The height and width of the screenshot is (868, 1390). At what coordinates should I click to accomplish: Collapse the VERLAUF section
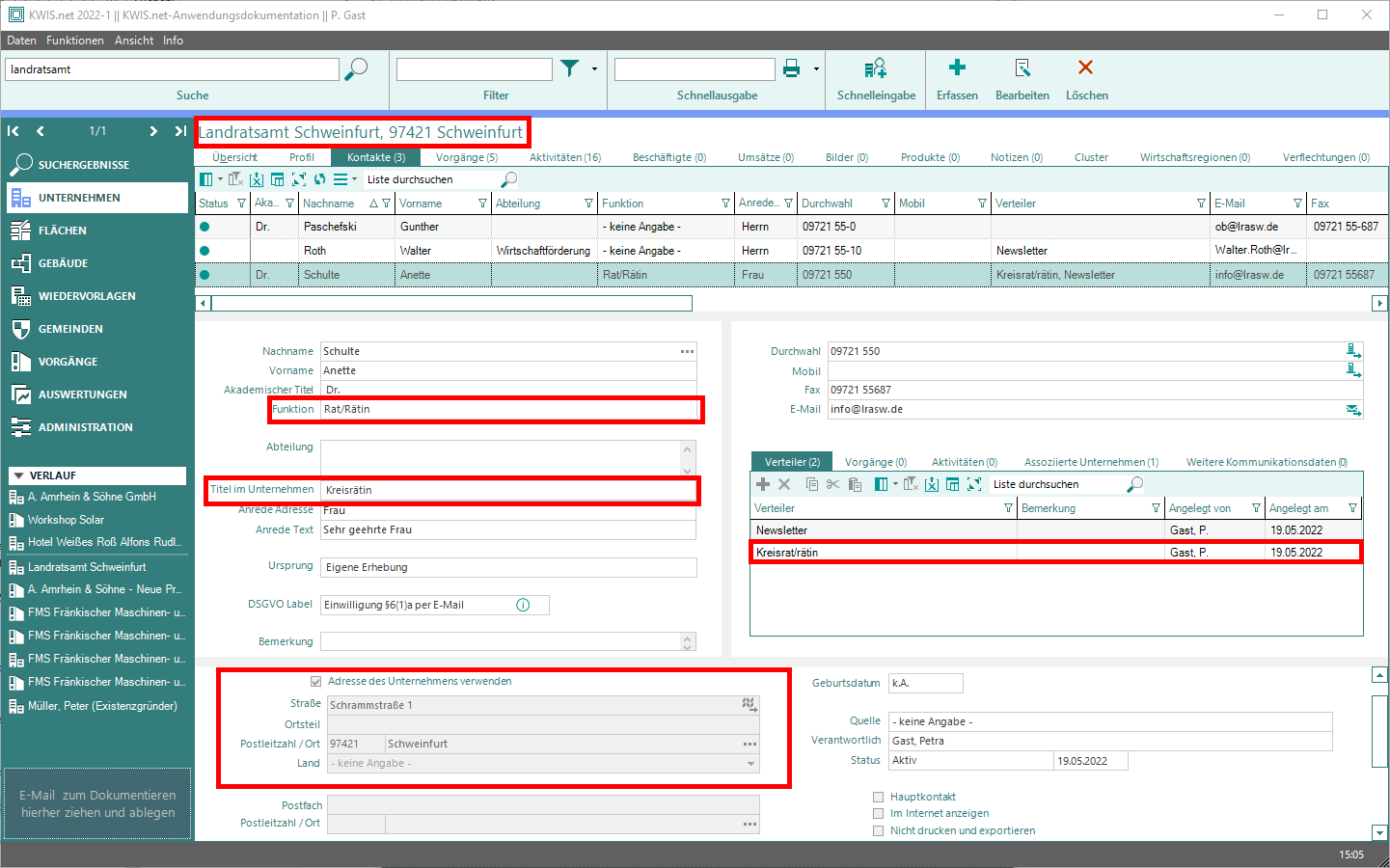coord(17,475)
